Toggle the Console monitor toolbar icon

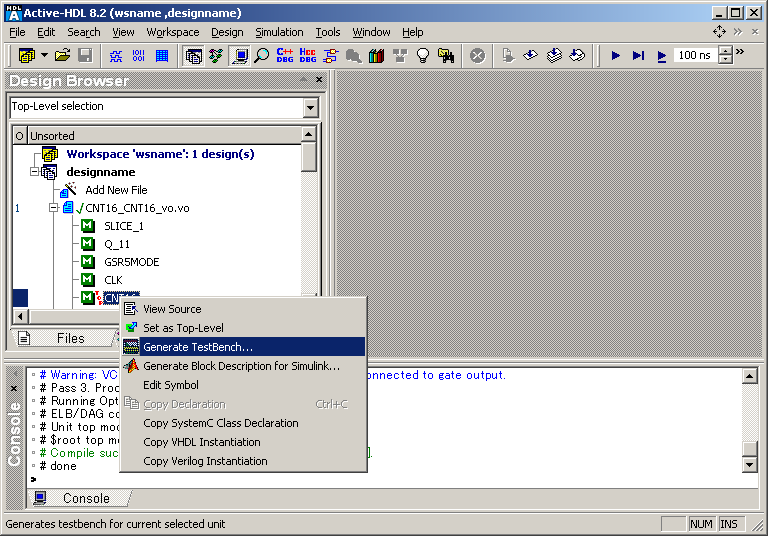click(x=240, y=56)
